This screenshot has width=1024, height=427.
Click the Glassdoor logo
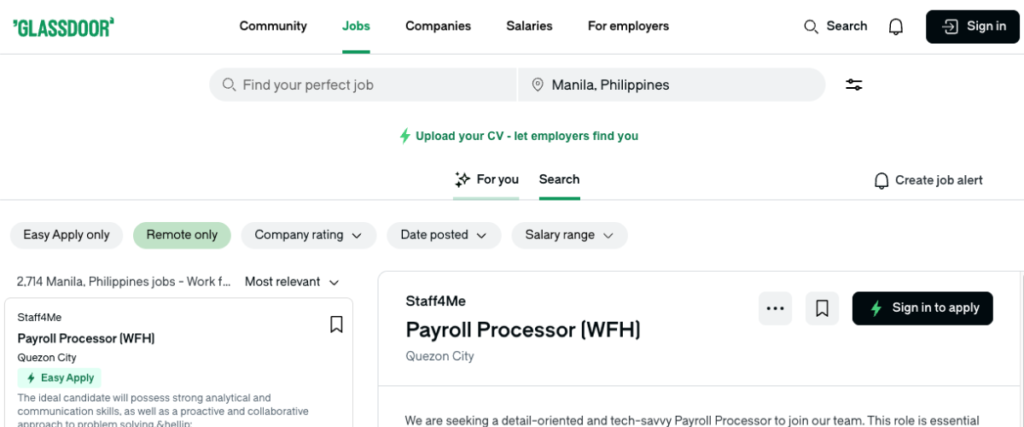coord(63,26)
